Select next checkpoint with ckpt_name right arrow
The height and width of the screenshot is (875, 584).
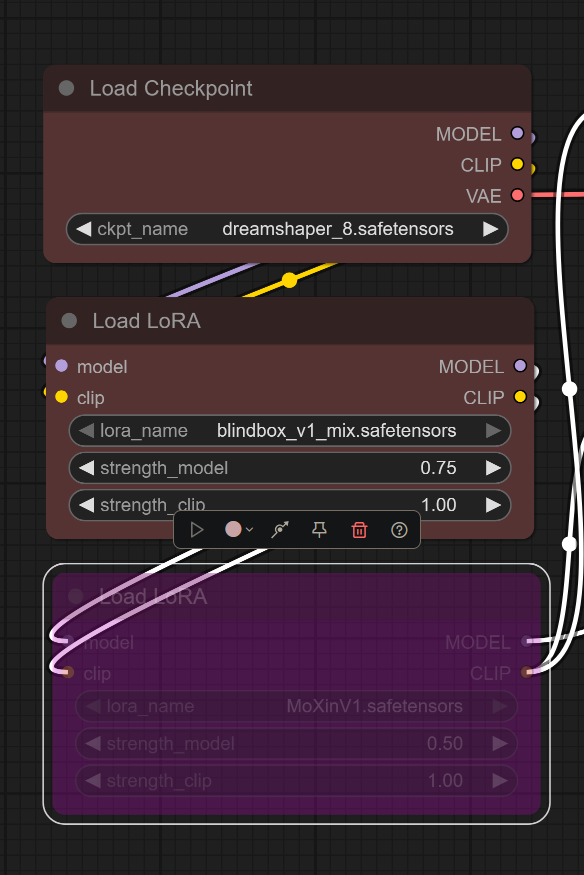[x=490, y=229]
